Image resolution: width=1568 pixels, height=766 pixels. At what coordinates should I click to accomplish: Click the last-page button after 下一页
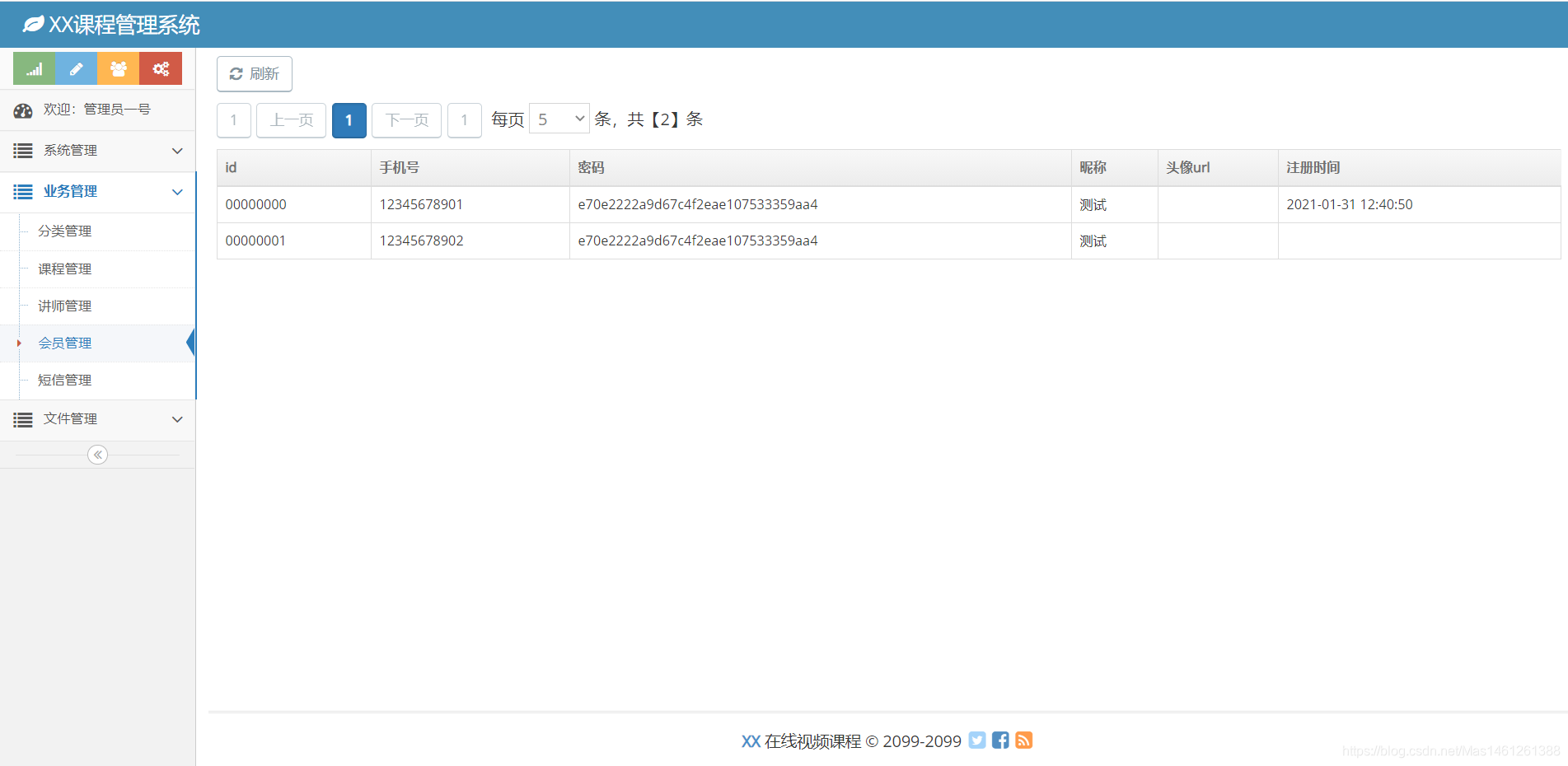465,120
